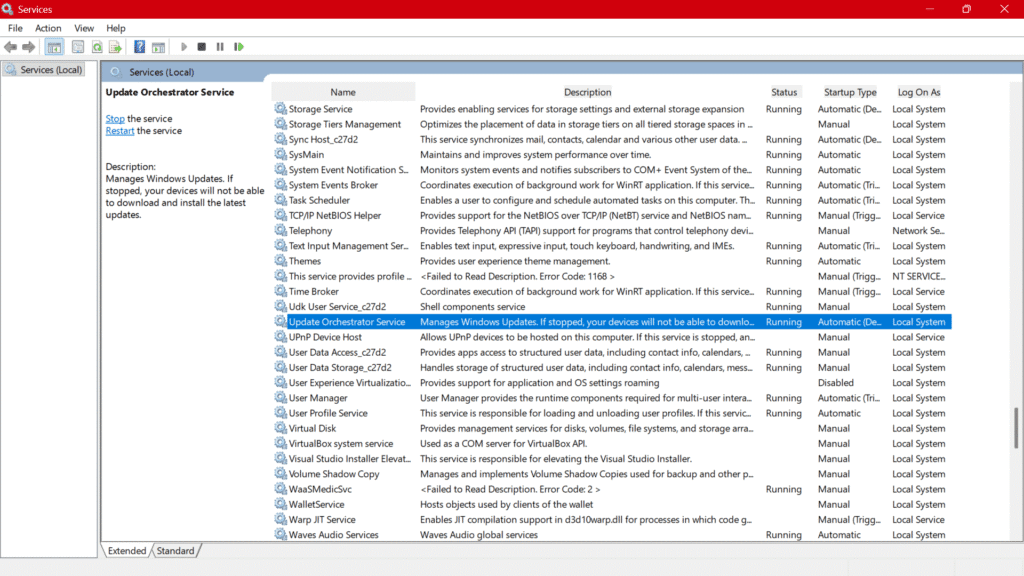Open the Export List toolbar icon
Image resolution: width=1024 pixels, height=576 pixels.
pyautogui.click(x=115, y=47)
